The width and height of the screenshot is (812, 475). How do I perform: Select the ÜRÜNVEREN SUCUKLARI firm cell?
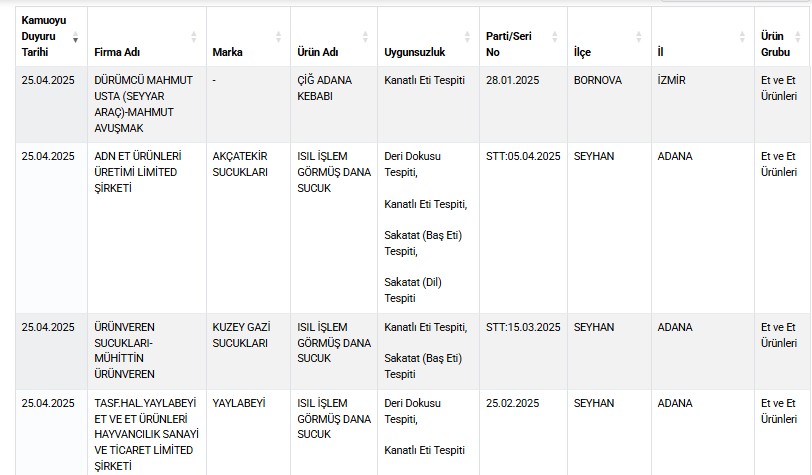coord(147,351)
